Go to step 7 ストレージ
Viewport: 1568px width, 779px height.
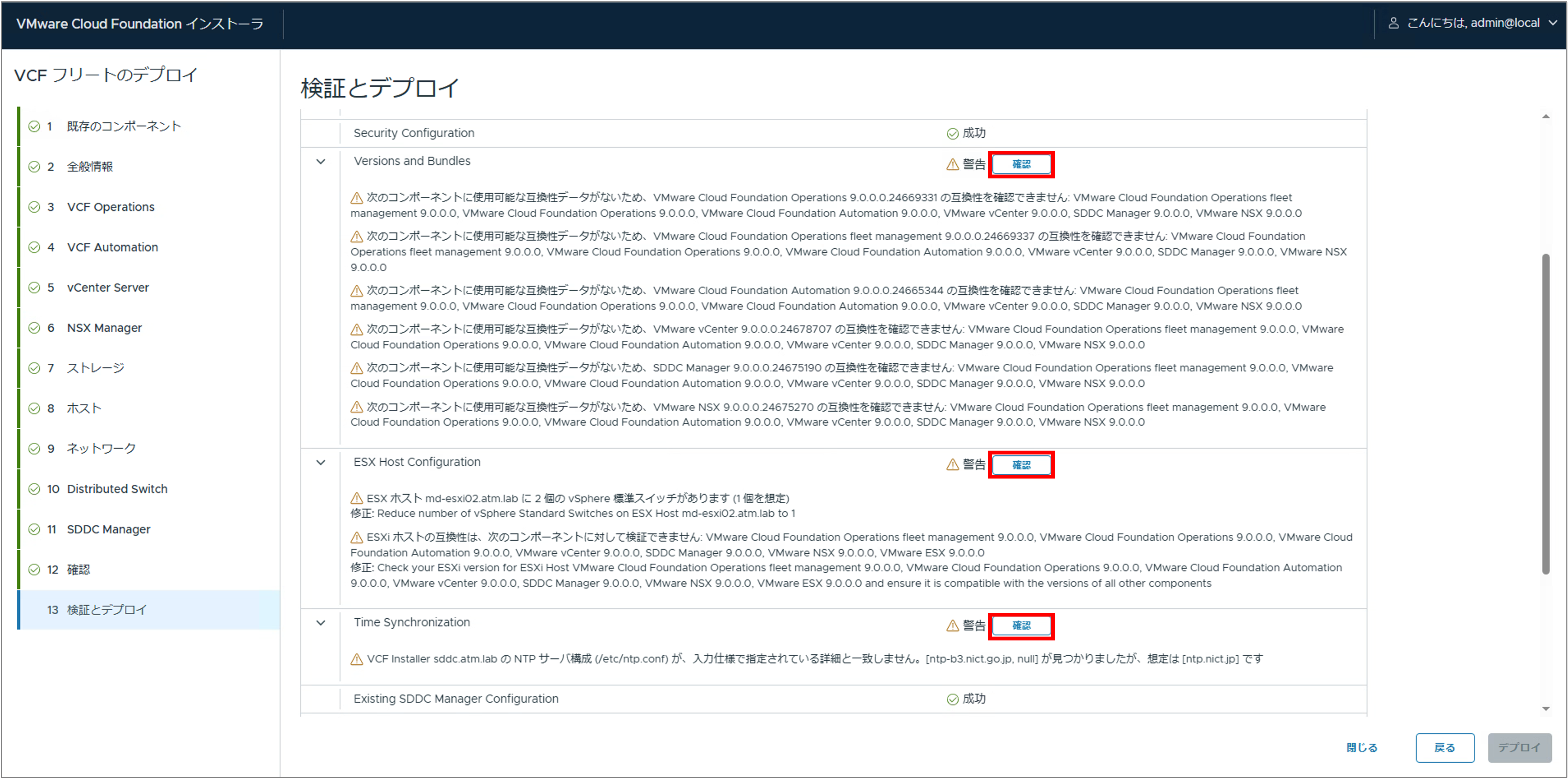(149, 367)
